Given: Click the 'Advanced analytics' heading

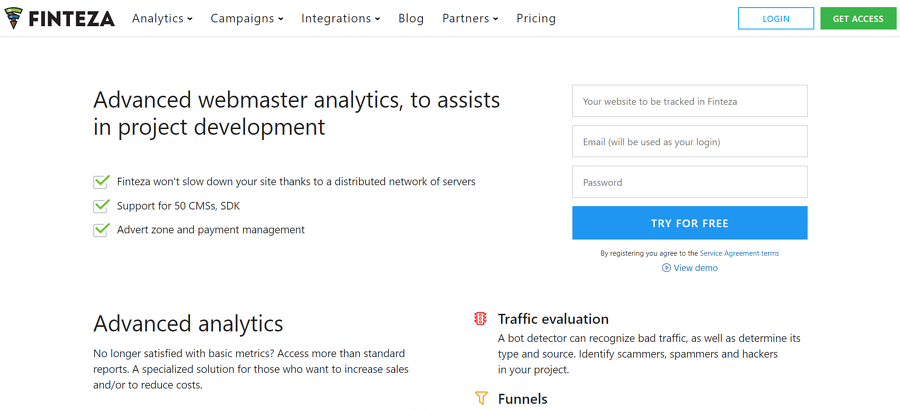Looking at the screenshot, I should coord(188,324).
